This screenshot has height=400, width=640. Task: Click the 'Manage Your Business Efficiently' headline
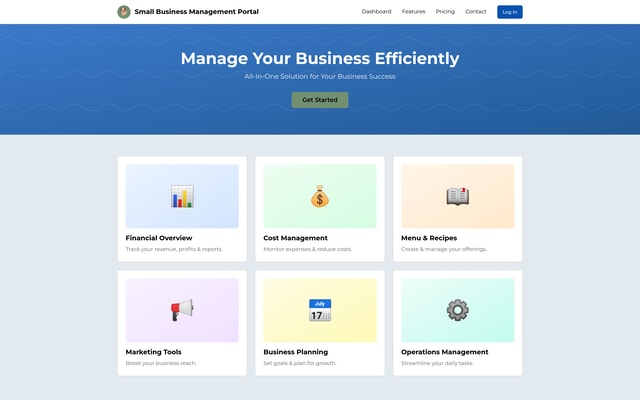[x=320, y=58]
